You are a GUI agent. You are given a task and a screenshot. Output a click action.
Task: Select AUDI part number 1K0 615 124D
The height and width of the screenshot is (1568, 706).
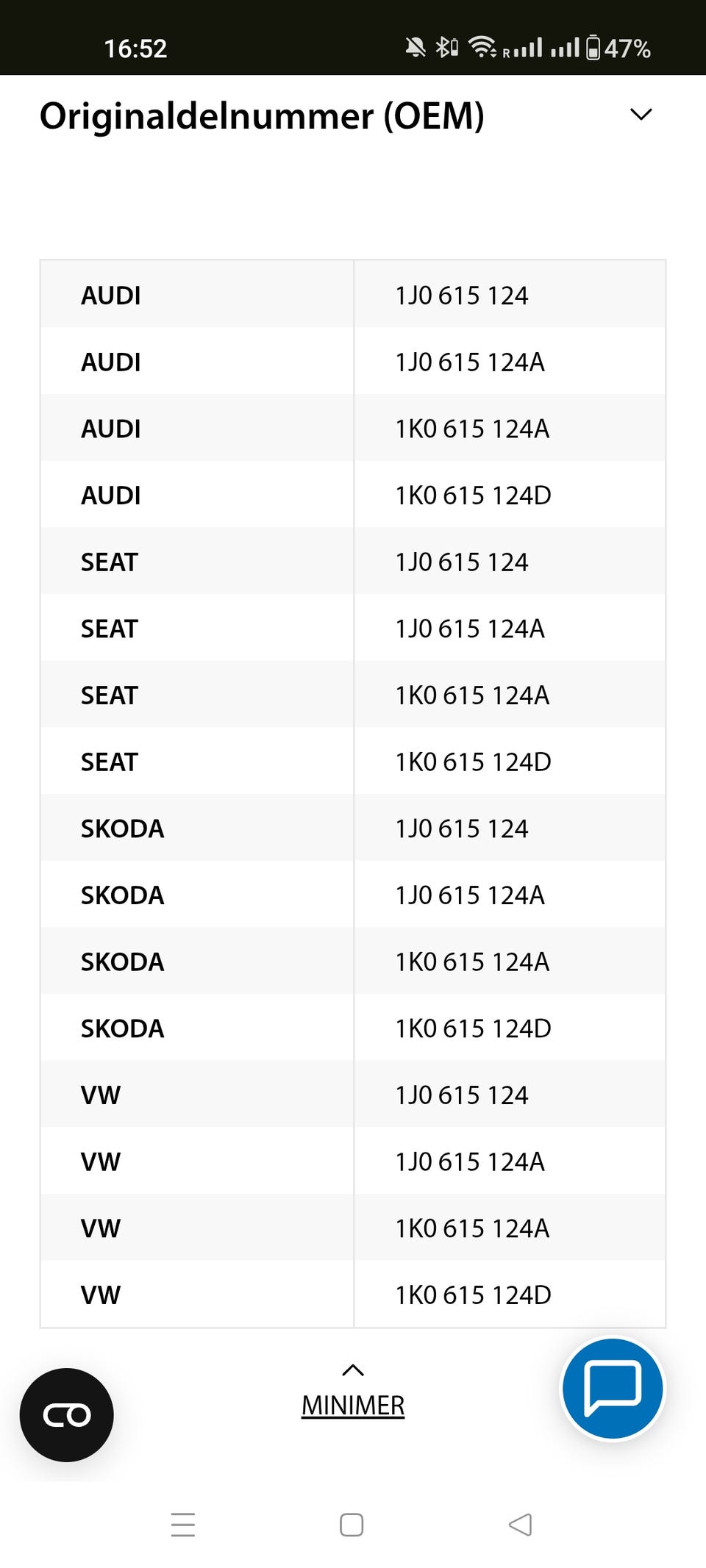pos(474,495)
